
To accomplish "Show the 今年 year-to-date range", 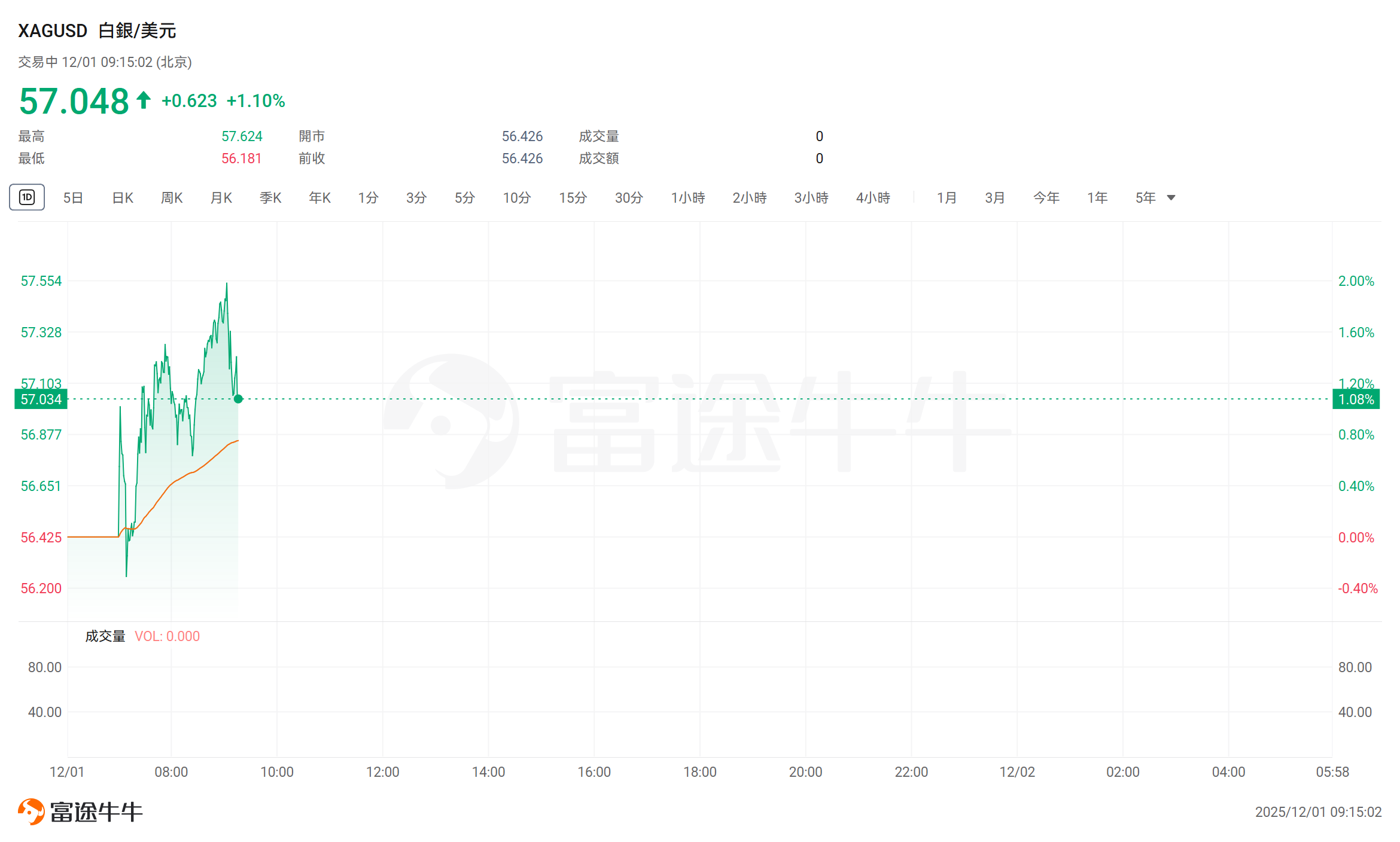I will tap(1046, 198).
